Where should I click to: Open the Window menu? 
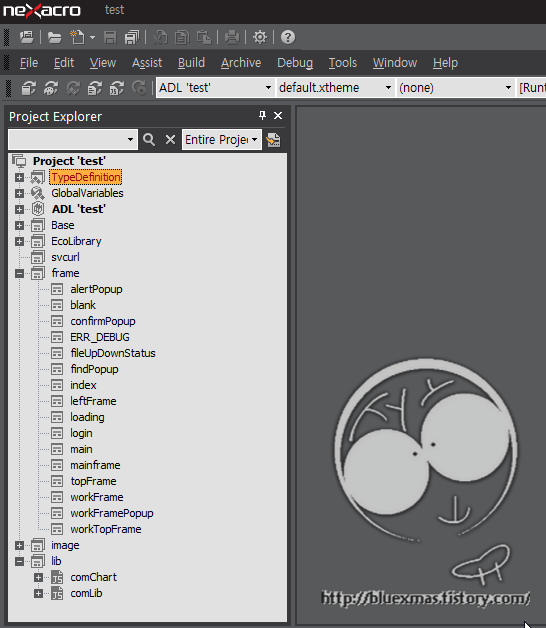point(395,63)
